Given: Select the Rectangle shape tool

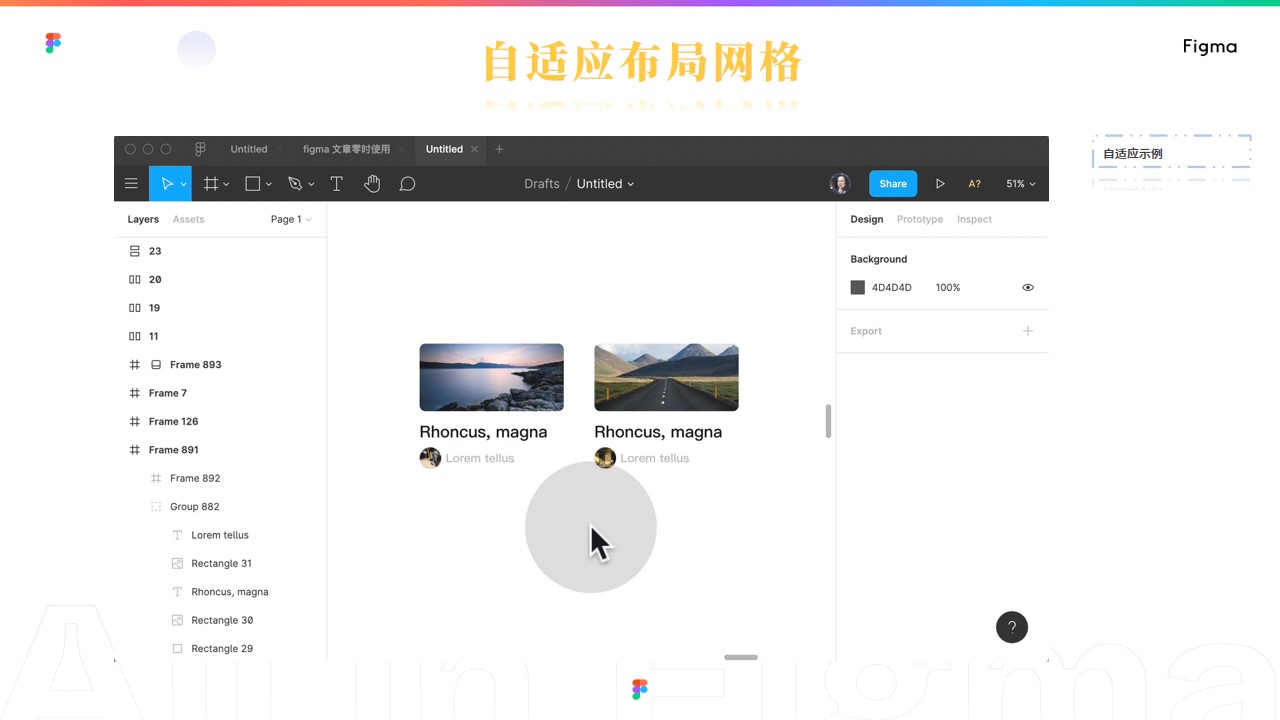Looking at the screenshot, I should pos(253,184).
